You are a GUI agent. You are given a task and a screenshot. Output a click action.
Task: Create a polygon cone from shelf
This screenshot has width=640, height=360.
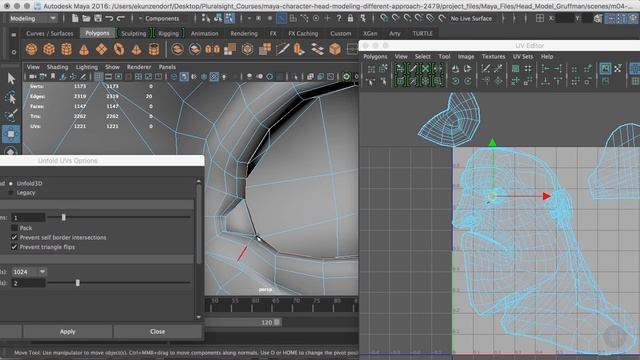pos(84,49)
